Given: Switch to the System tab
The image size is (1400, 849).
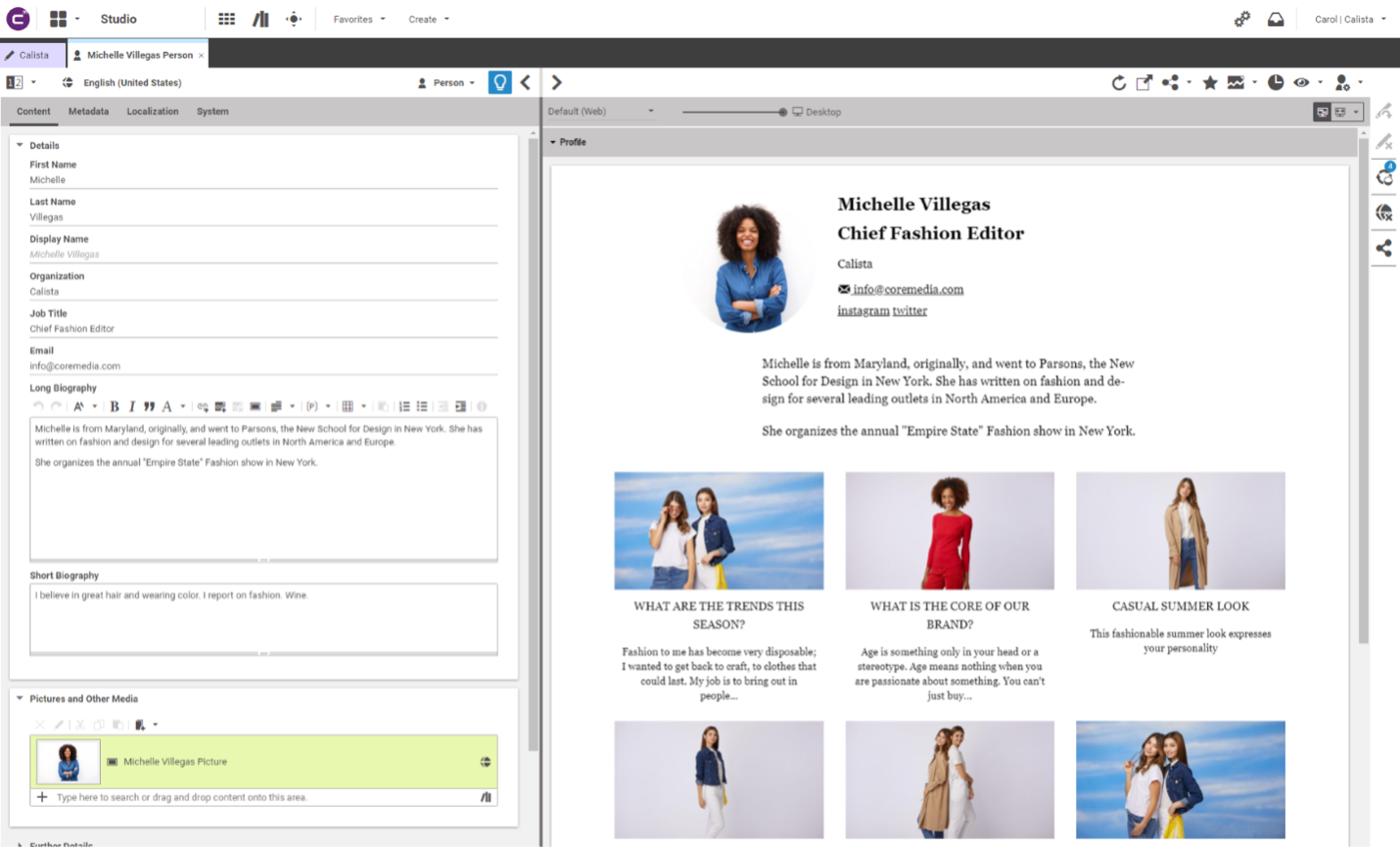Looking at the screenshot, I should pyautogui.click(x=212, y=112).
